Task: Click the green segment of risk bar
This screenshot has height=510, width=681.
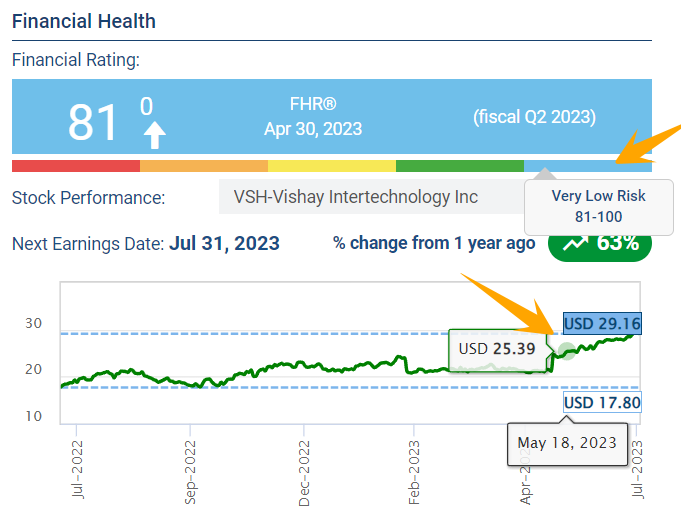Action: pyautogui.click(x=460, y=166)
